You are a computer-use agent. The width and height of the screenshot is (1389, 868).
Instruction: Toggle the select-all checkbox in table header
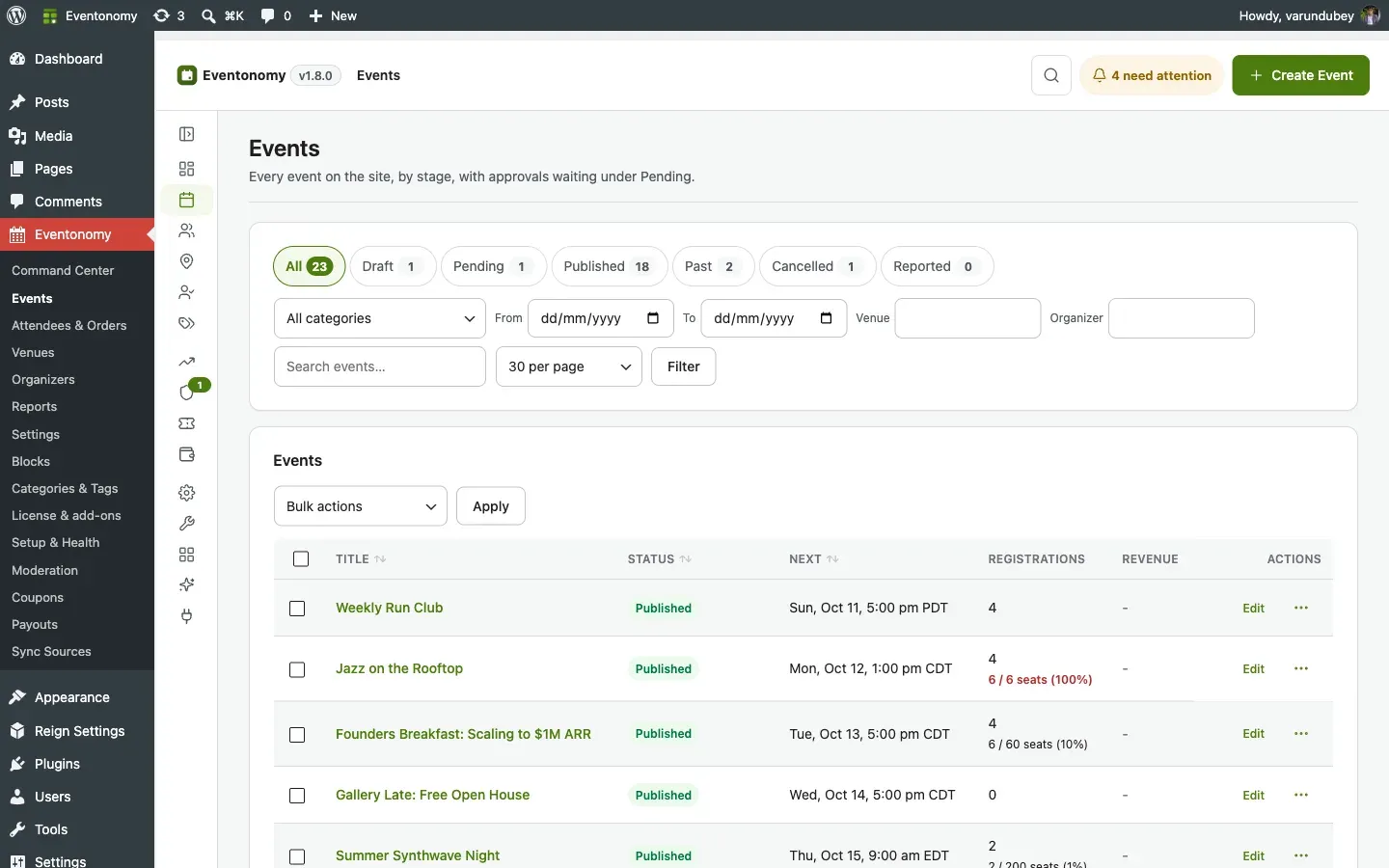pos(301,559)
